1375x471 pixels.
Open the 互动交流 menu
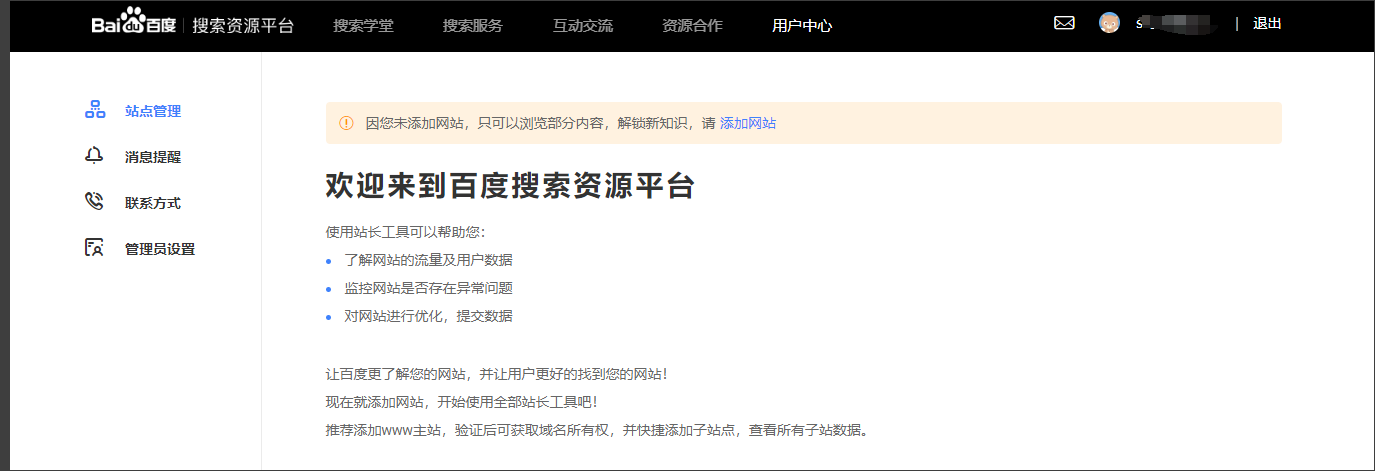[583, 25]
